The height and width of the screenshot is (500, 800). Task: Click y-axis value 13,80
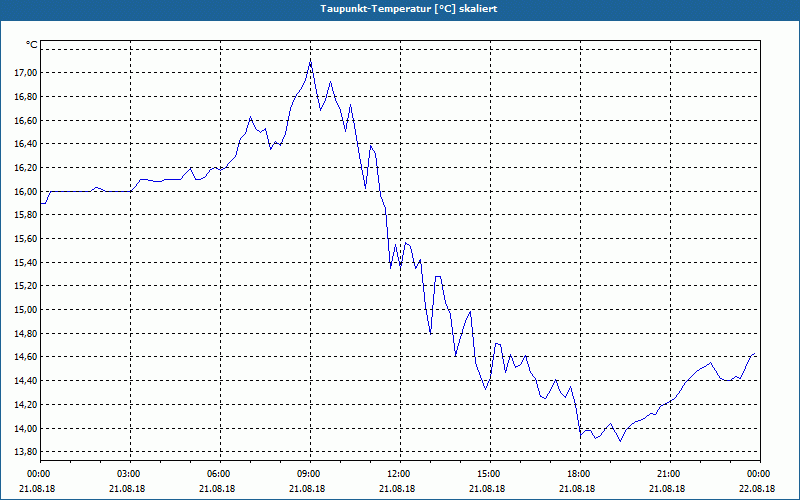point(27,452)
